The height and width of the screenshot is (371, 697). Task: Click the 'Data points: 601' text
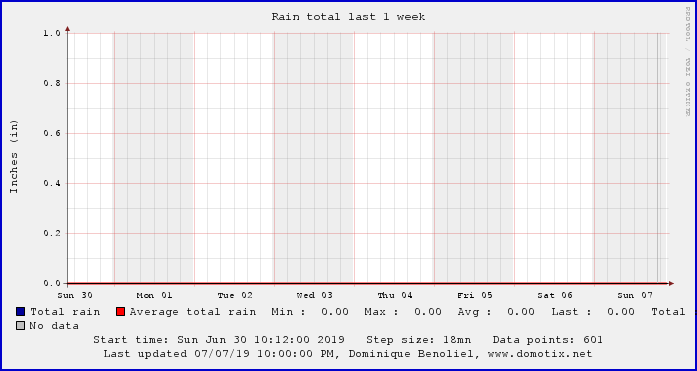[x=548, y=340]
